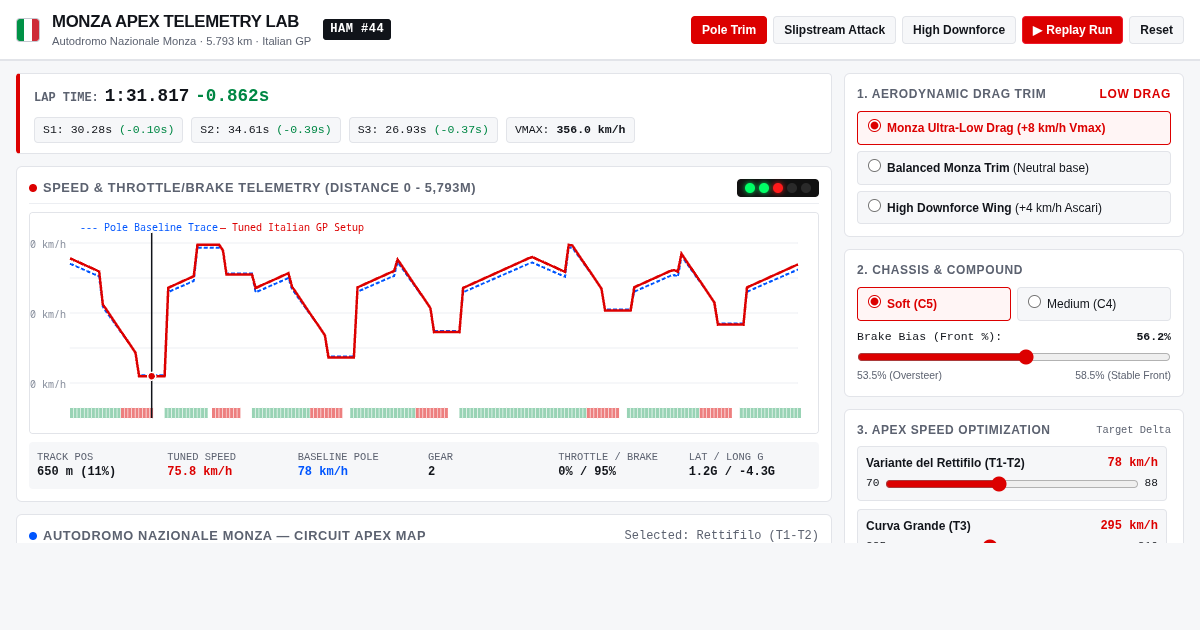1200x630 pixels.
Task: Click the VMAX 356.0 km/h chip
Action: click(570, 130)
